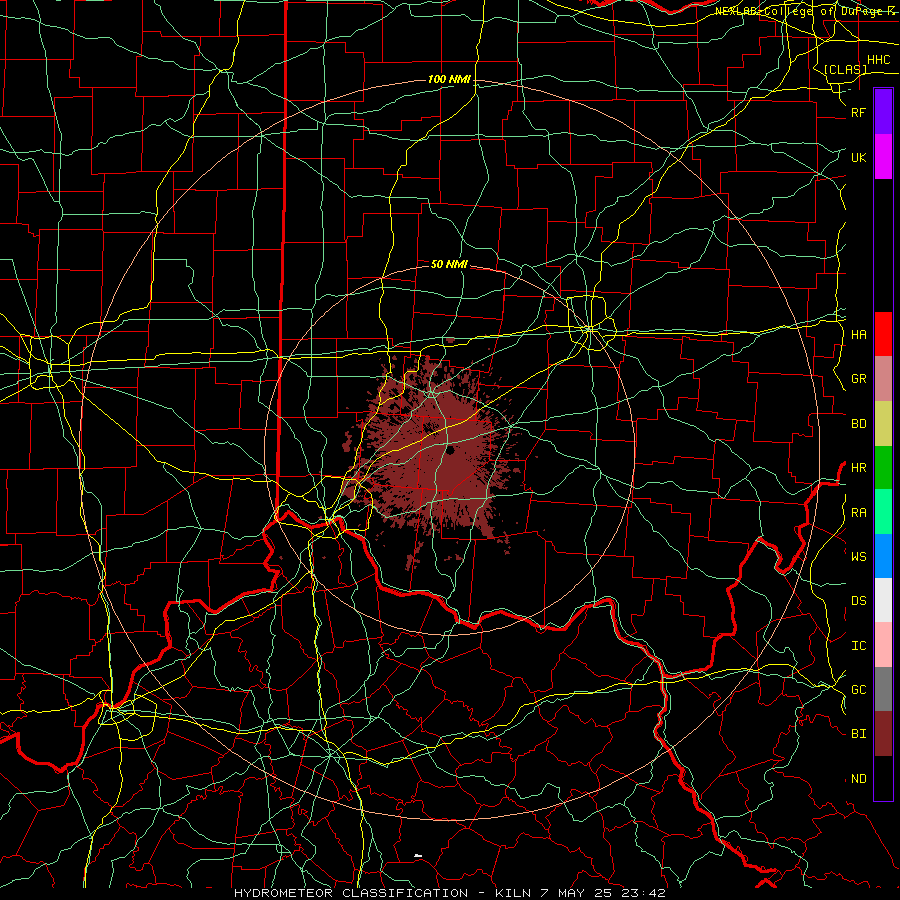Click the DS white legend swatch
The height and width of the screenshot is (900, 900).
[883, 600]
